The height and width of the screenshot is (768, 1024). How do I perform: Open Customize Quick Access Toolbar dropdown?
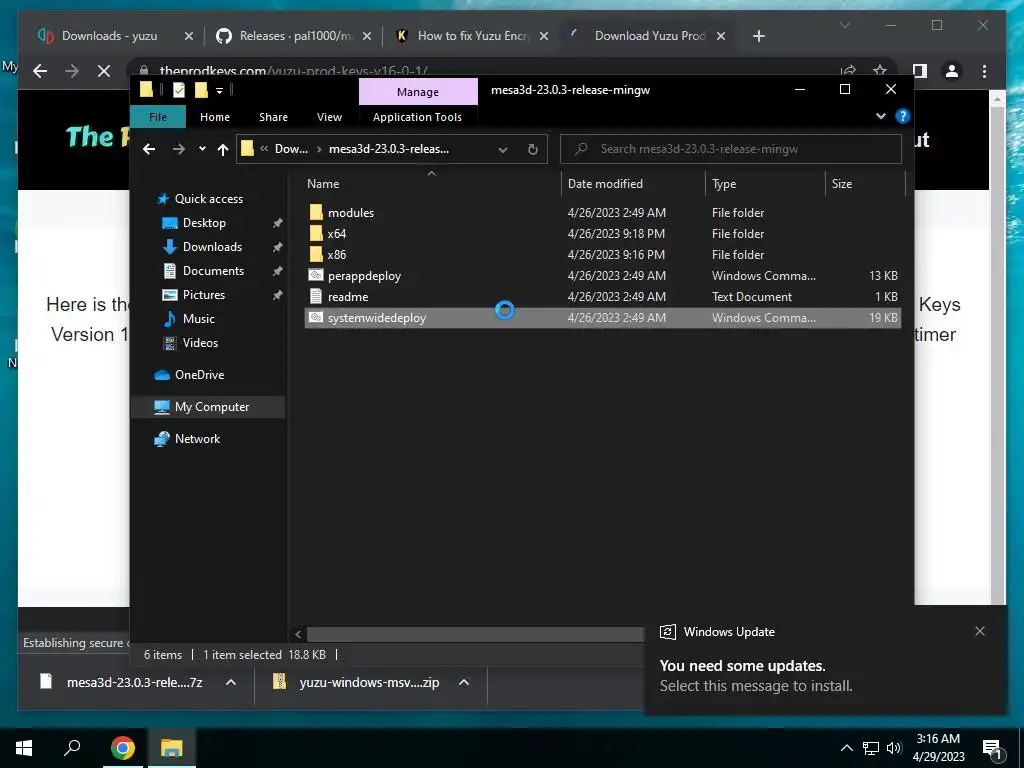click(219, 91)
